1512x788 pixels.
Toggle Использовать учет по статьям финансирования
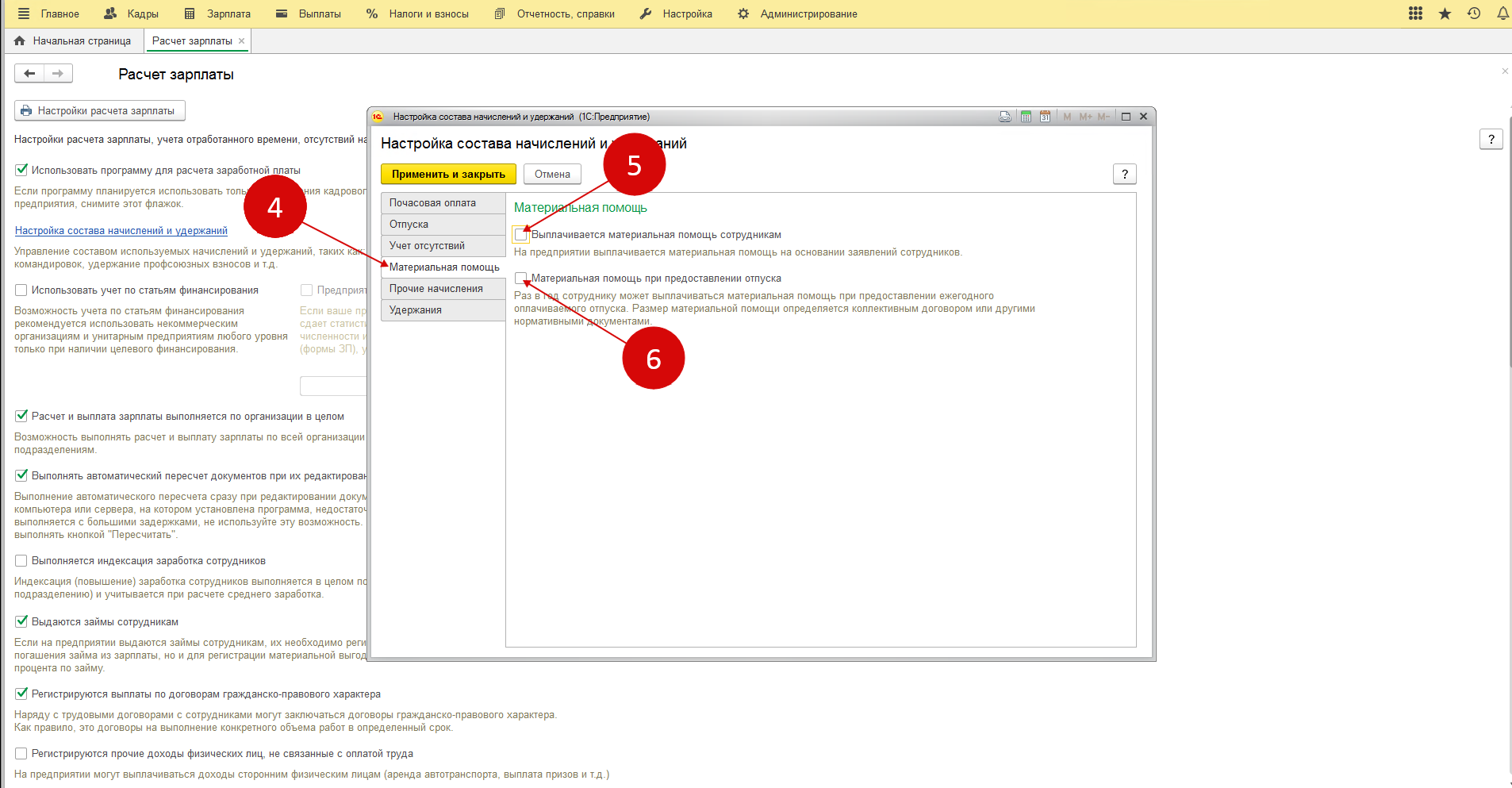point(21,290)
